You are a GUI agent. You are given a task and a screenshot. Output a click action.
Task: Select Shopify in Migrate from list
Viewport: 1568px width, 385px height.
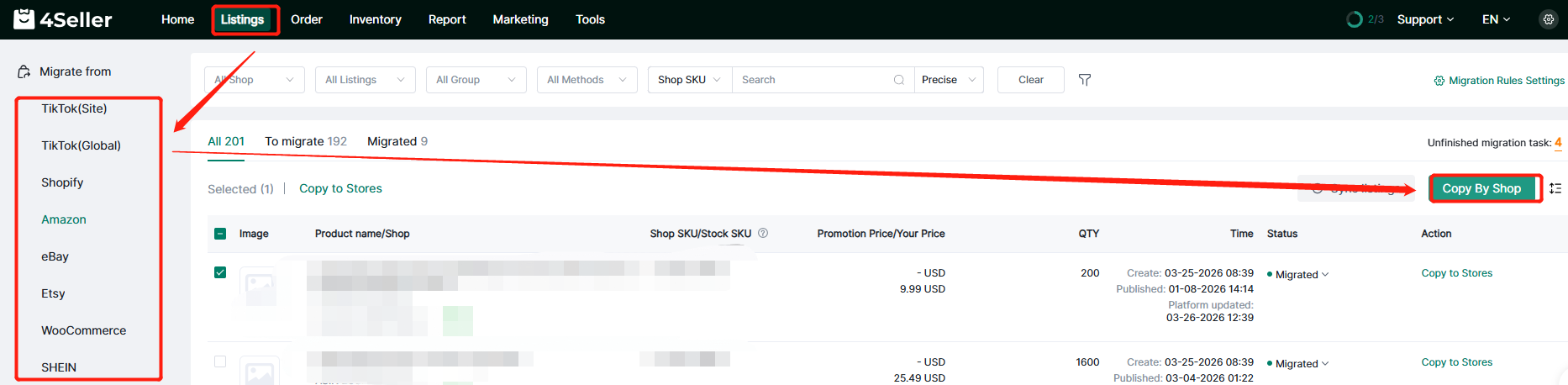[62, 182]
